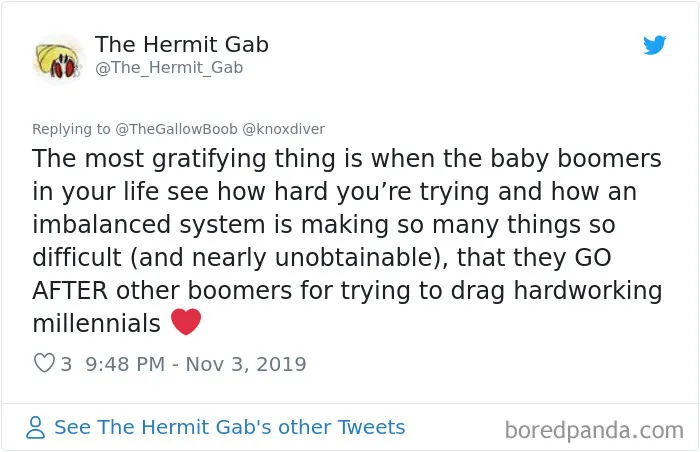The height and width of the screenshot is (452, 700).
Task: Click the blue Twitter bird logo
Action: 654,45
